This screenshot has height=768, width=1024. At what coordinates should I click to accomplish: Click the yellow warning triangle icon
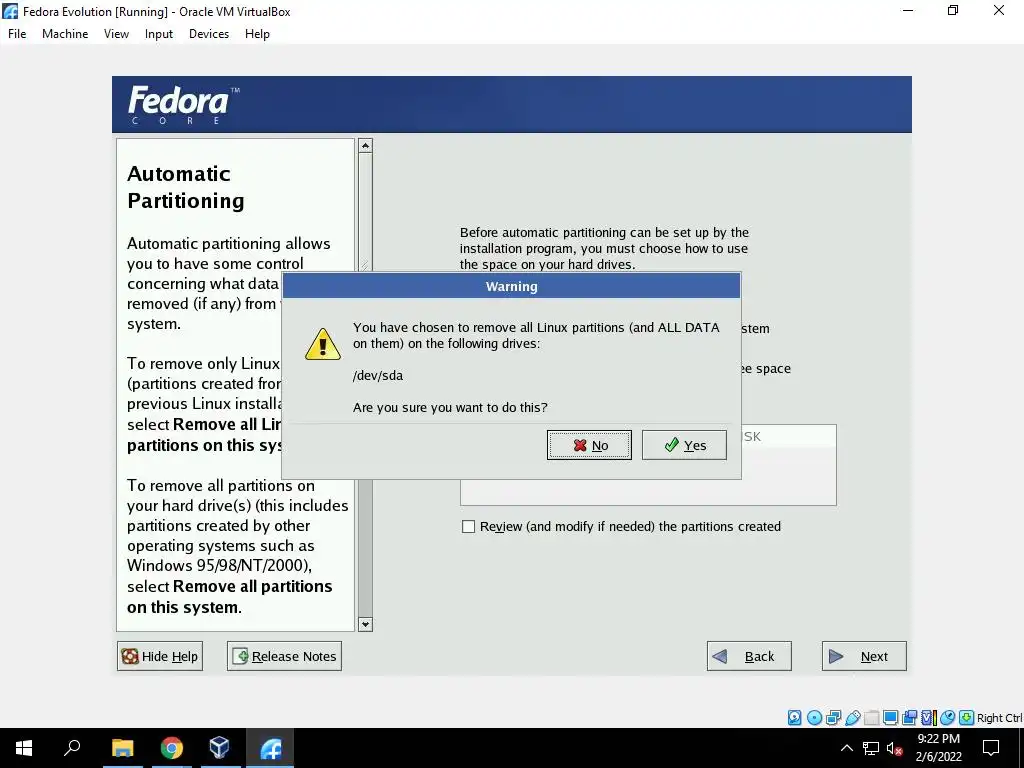click(323, 344)
